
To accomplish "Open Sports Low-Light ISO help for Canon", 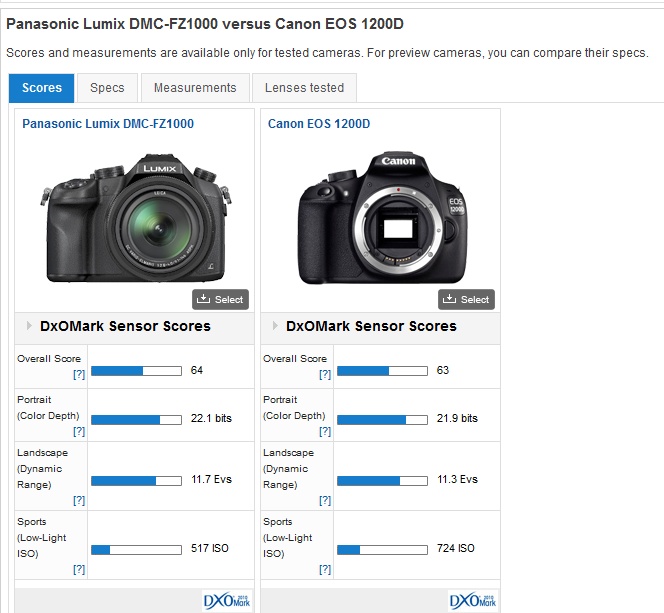I will [325, 569].
